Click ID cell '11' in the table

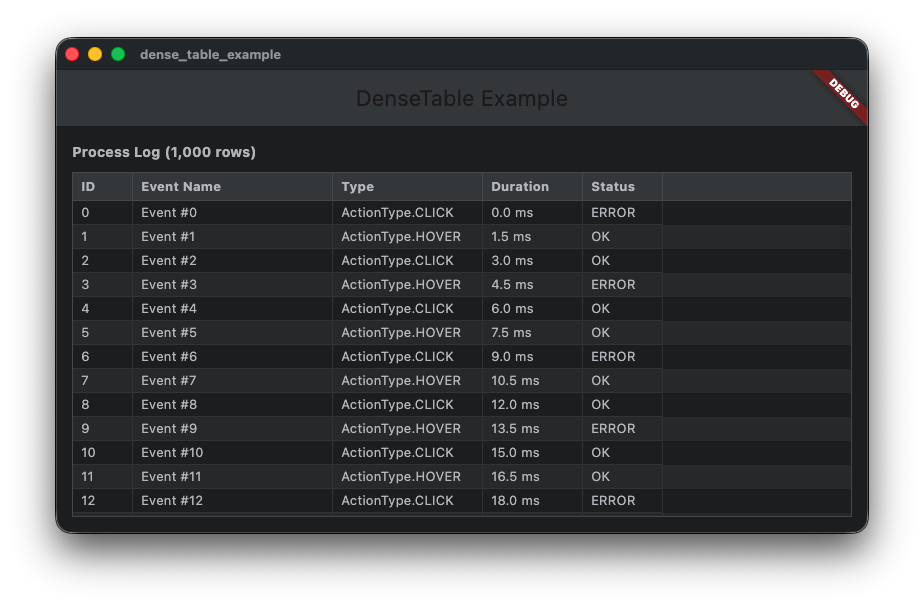pos(103,477)
